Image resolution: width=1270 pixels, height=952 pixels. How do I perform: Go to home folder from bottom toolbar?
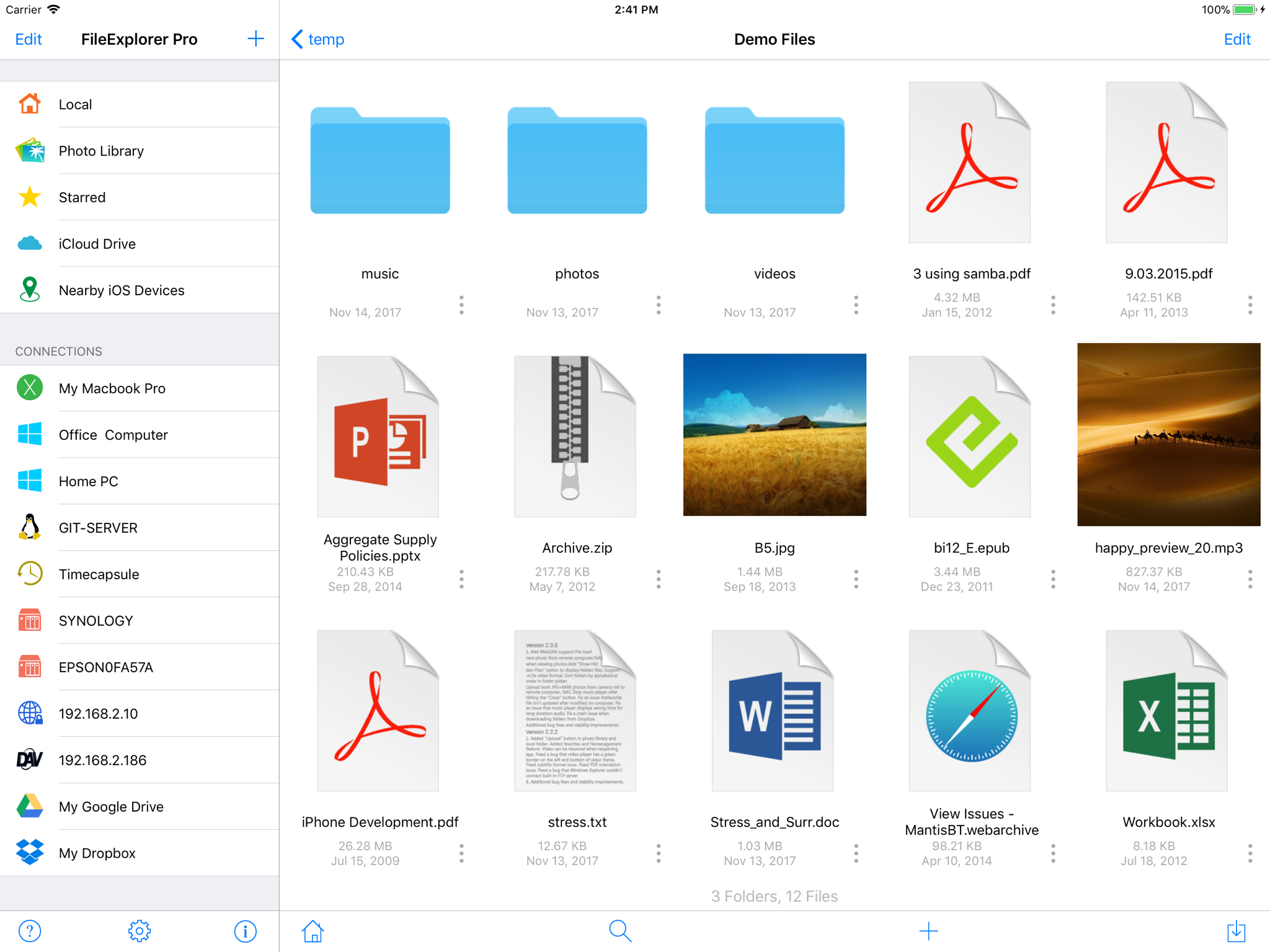point(313,931)
